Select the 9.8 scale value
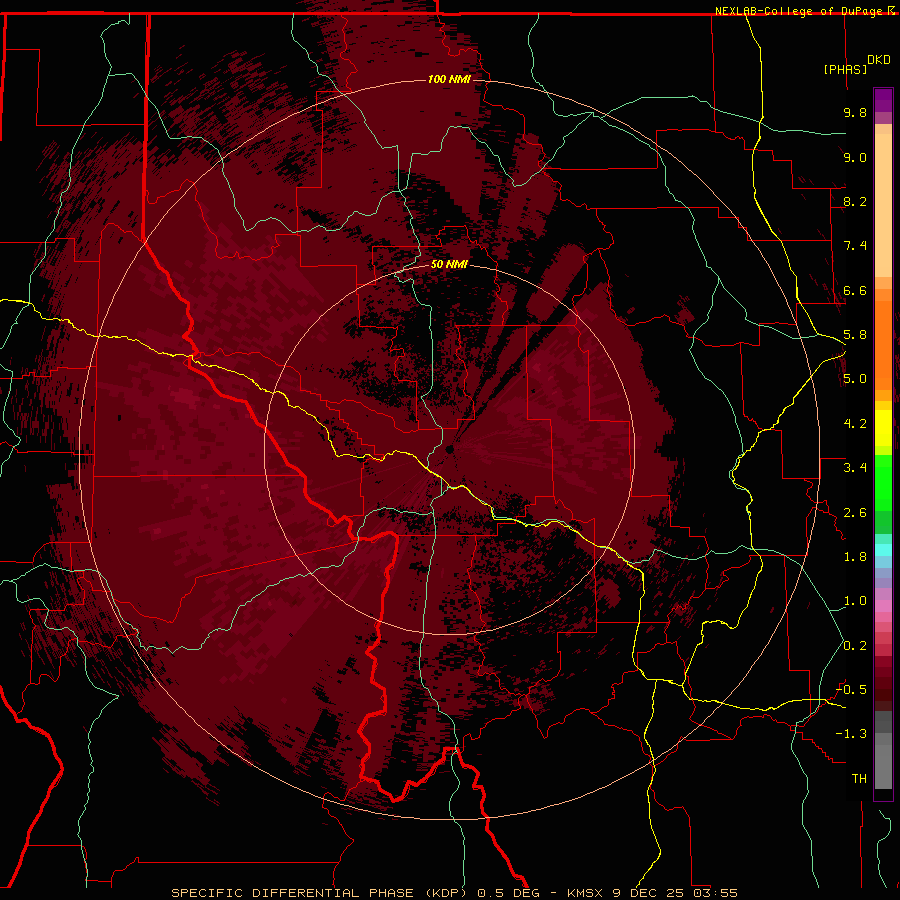 point(855,112)
